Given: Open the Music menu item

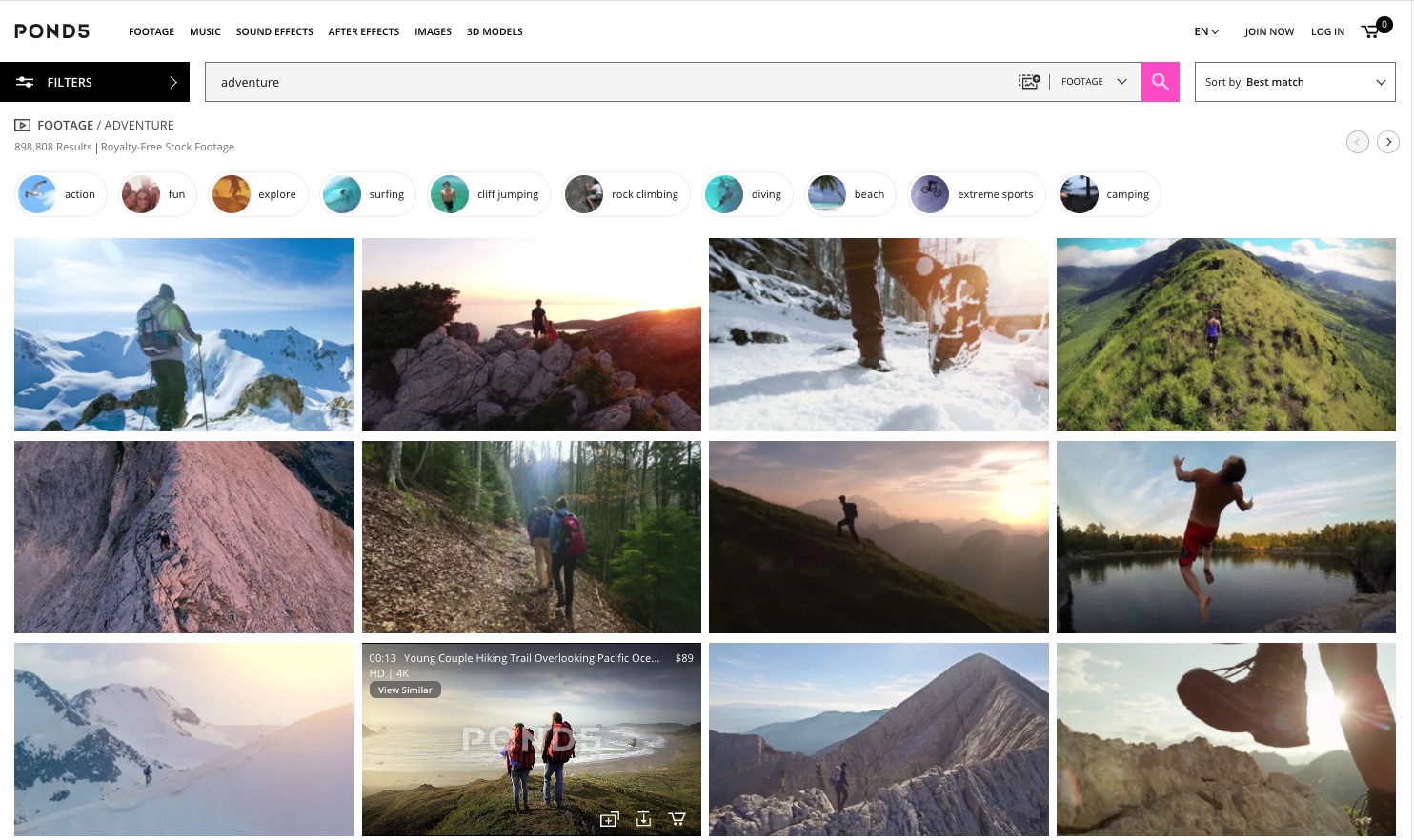Looking at the screenshot, I should click(x=205, y=31).
